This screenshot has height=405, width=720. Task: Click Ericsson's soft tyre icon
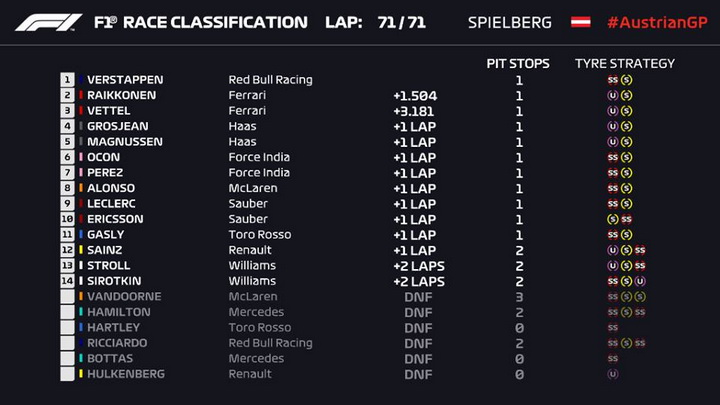coord(613,219)
